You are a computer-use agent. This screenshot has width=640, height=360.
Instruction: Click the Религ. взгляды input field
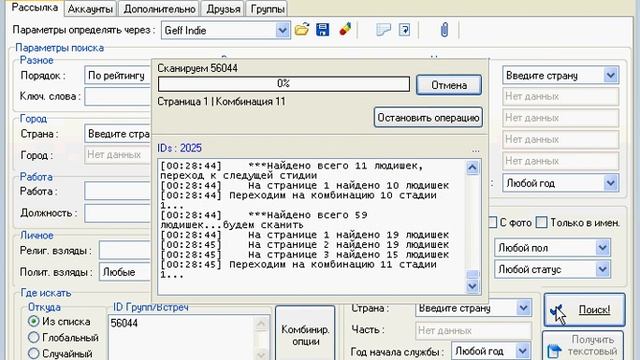(125, 250)
